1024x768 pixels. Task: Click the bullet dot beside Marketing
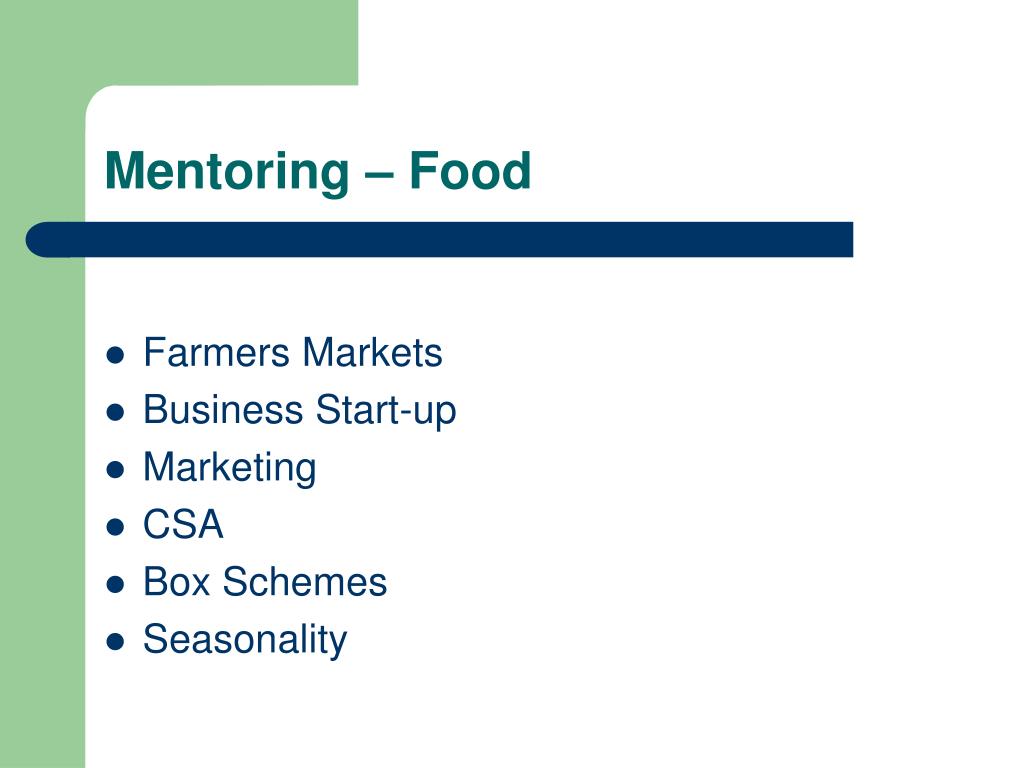pyautogui.click(x=115, y=470)
